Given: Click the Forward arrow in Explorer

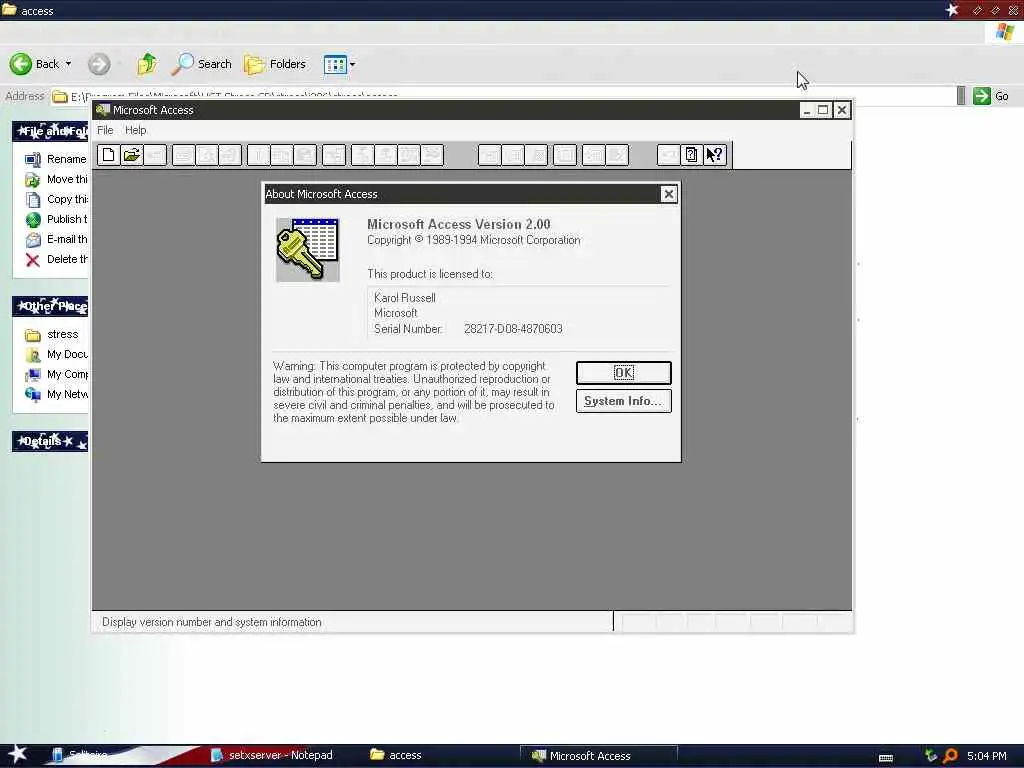Looking at the screenshot, I should [99, 64].
